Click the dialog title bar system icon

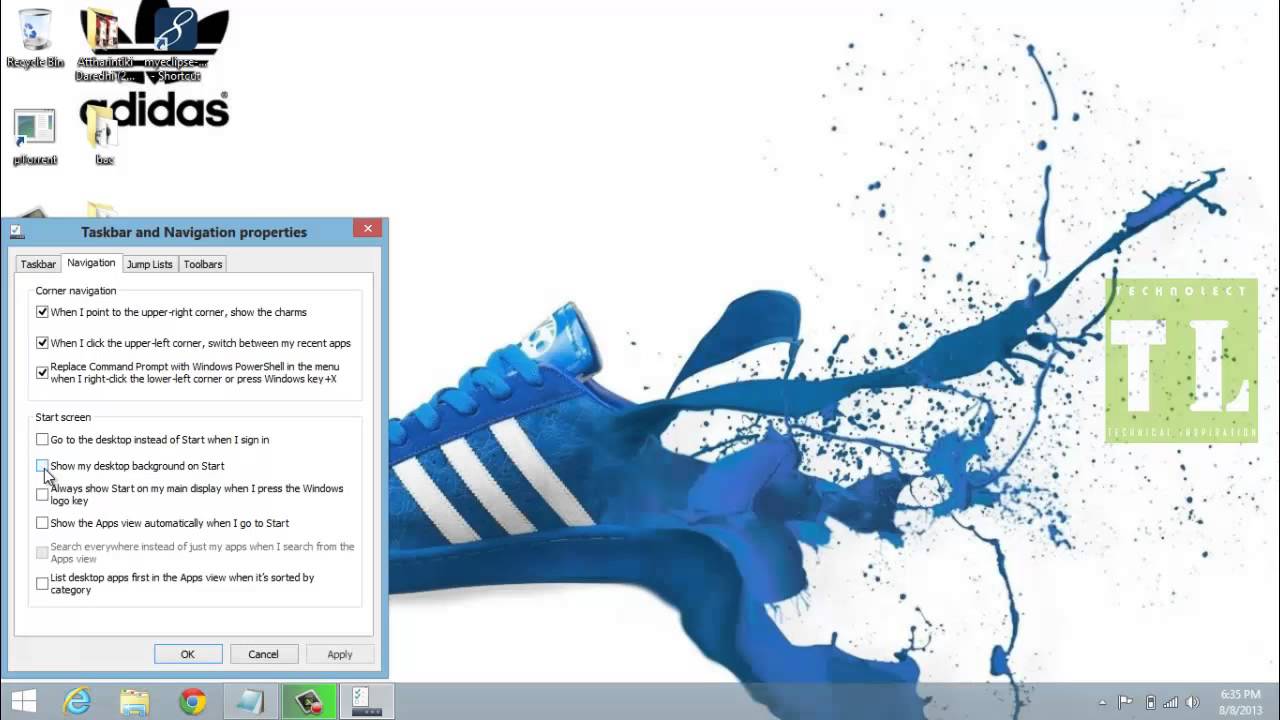click(x=17, y=231)
